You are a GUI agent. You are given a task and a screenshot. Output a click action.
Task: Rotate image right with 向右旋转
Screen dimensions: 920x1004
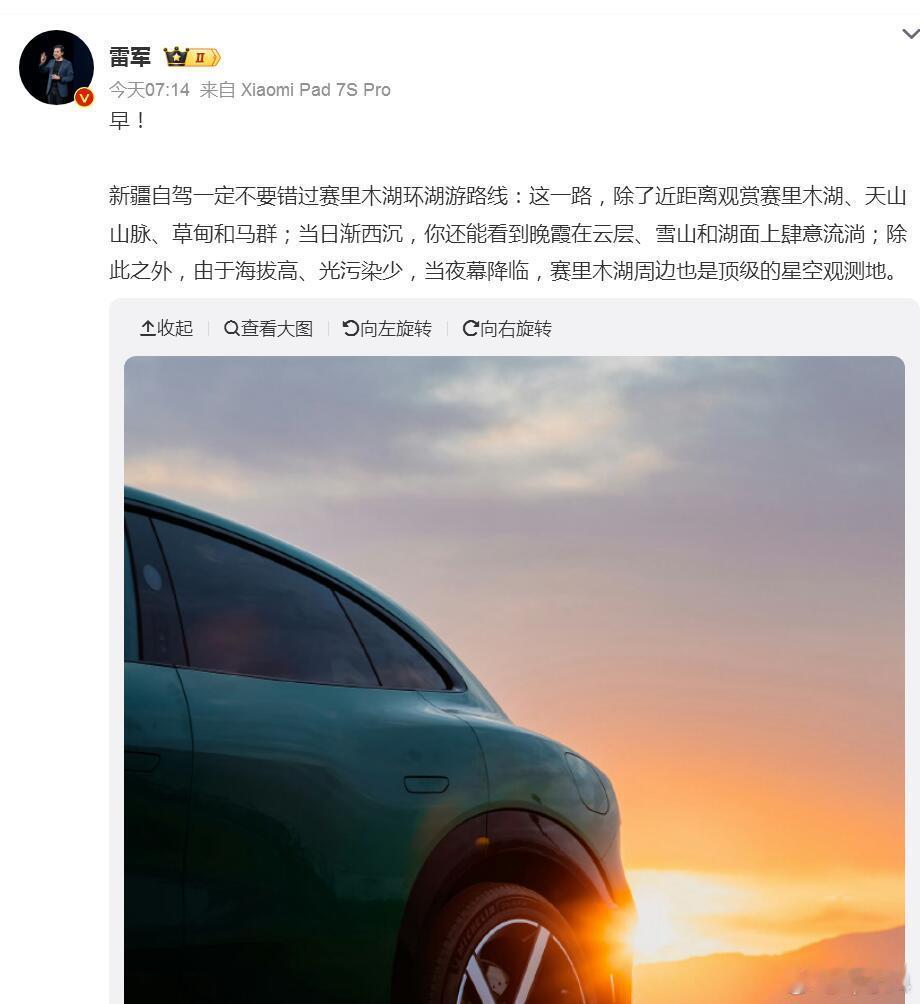coord(507,328)
